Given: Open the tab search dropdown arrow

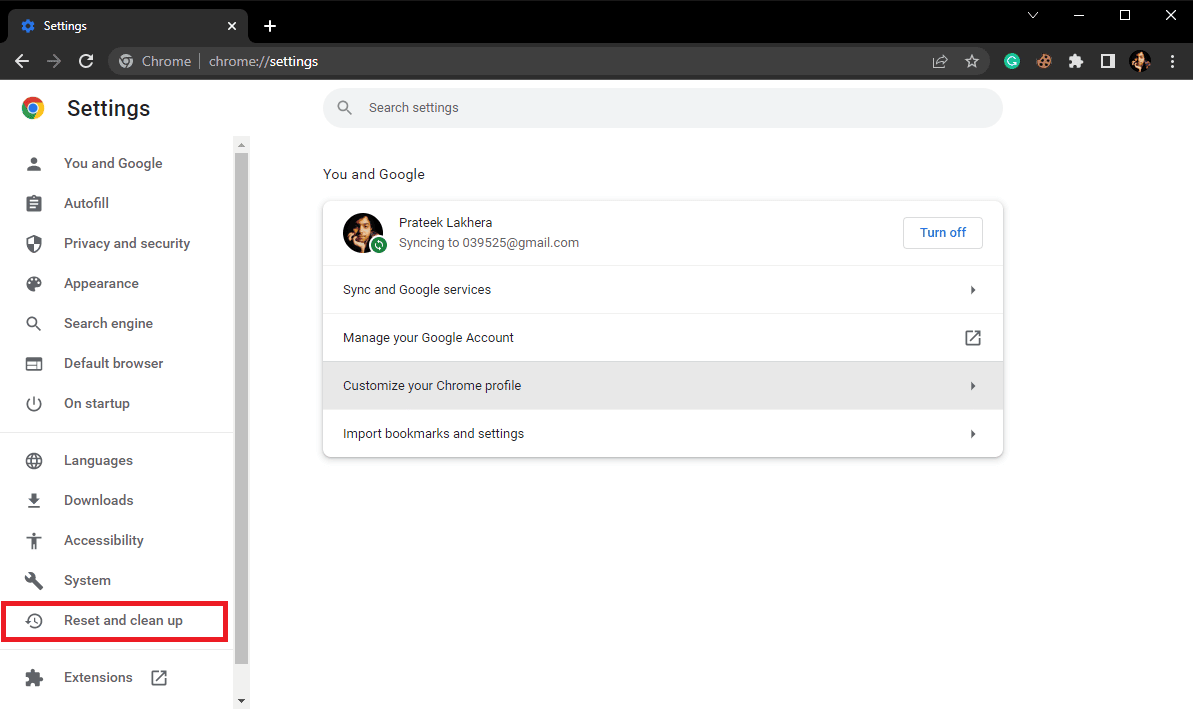Looking at the screenshot, I should (1033, 15).
